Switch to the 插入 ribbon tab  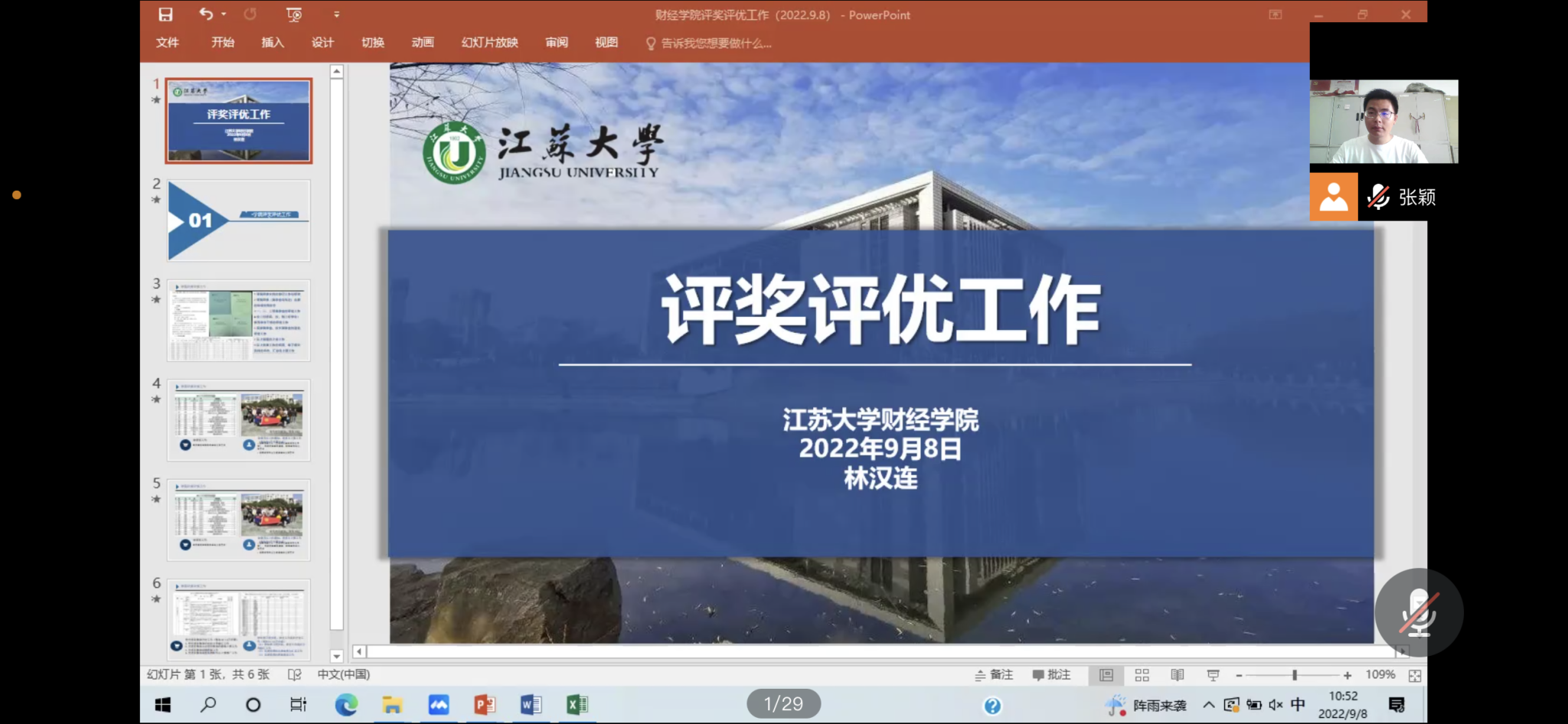pos(273,43)
